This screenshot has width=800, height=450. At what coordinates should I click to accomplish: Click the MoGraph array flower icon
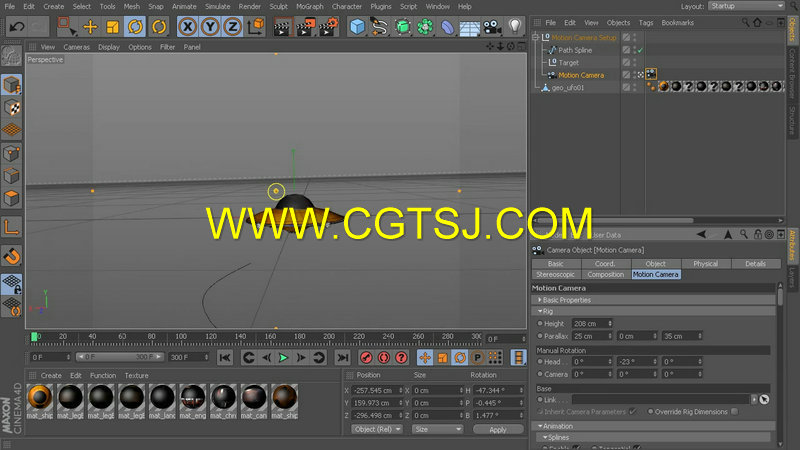424,27
